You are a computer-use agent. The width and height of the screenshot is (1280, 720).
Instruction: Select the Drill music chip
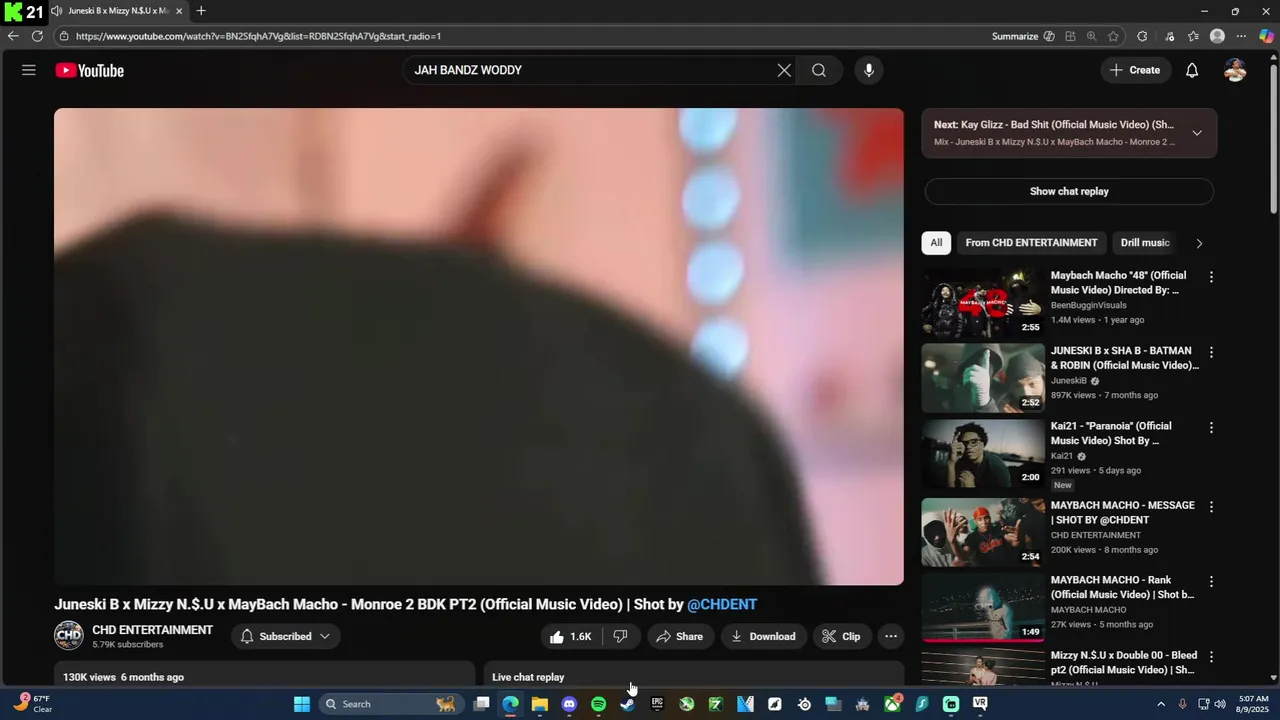(x=1145, y=243)
